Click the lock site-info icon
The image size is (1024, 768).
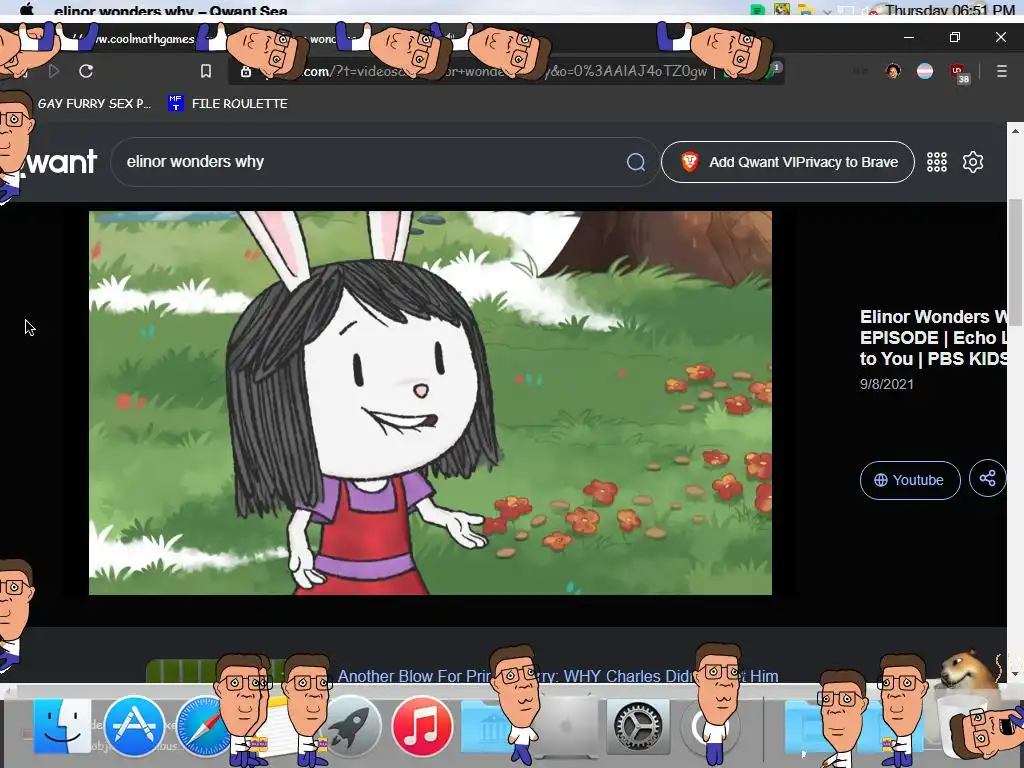[x=246, y=71]
